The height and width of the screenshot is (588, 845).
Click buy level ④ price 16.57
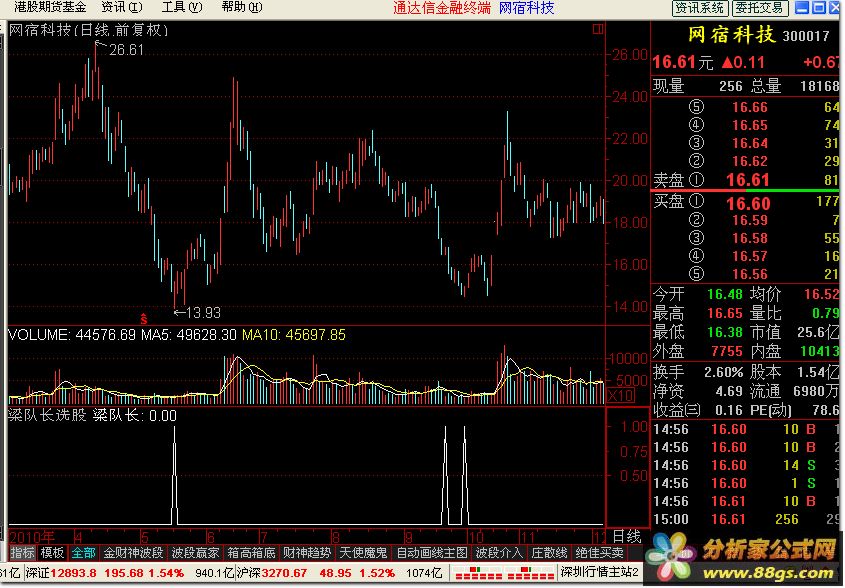(x=750, y=255)
